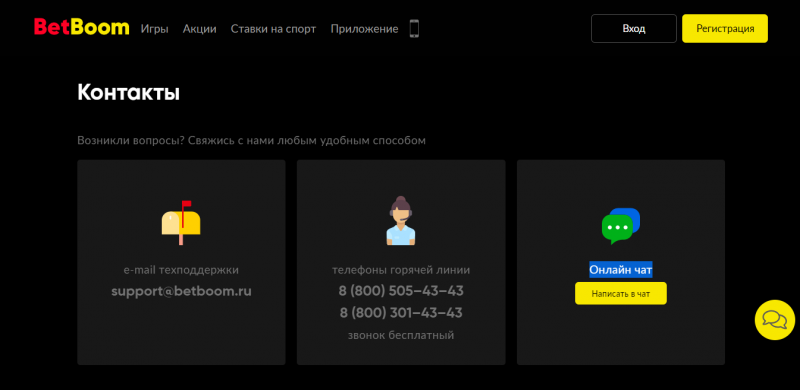Click the Вход login button
The height and width of the screenshot is (390, 800).
634,29
